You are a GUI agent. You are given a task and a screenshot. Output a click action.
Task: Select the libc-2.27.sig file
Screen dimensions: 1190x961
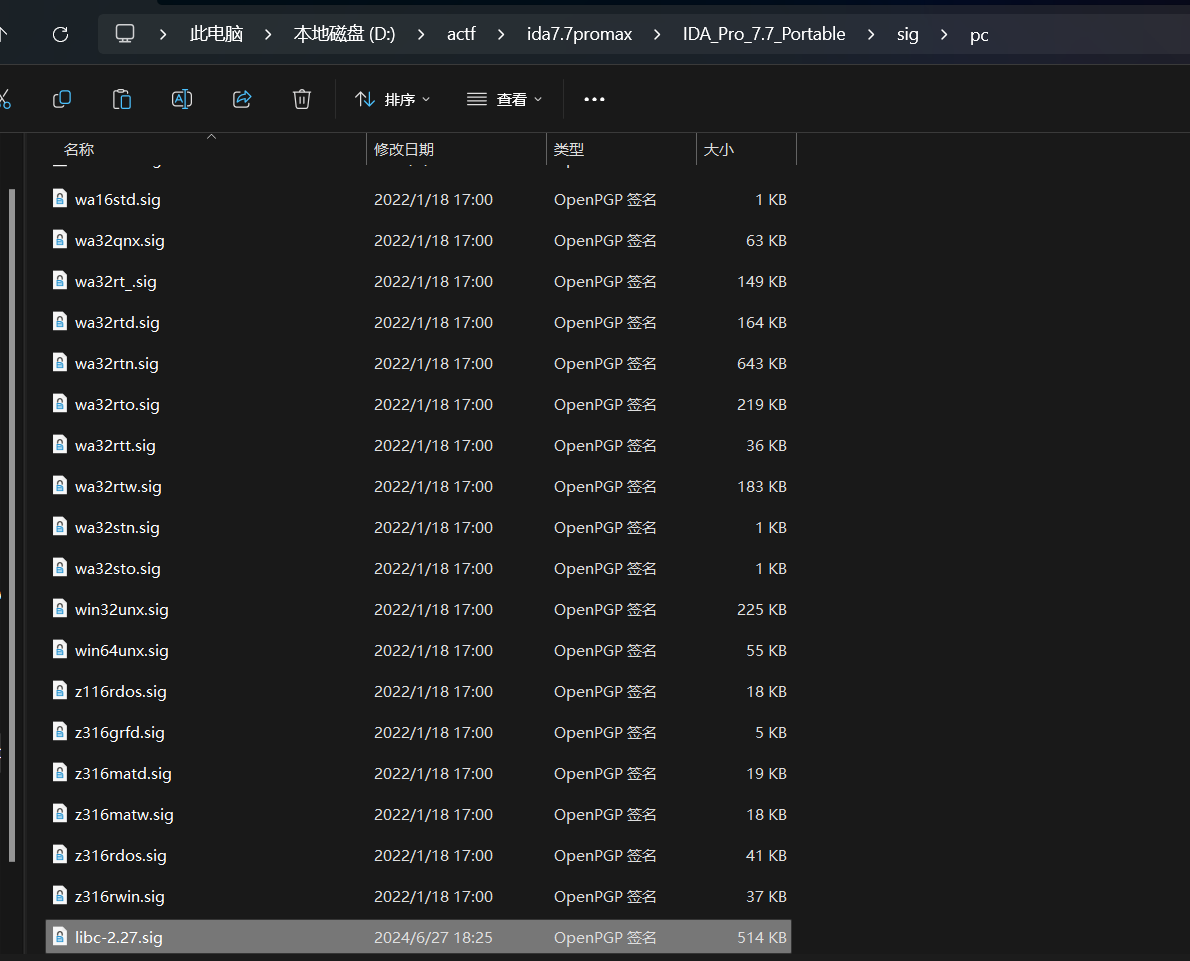[x=119, y=937]
